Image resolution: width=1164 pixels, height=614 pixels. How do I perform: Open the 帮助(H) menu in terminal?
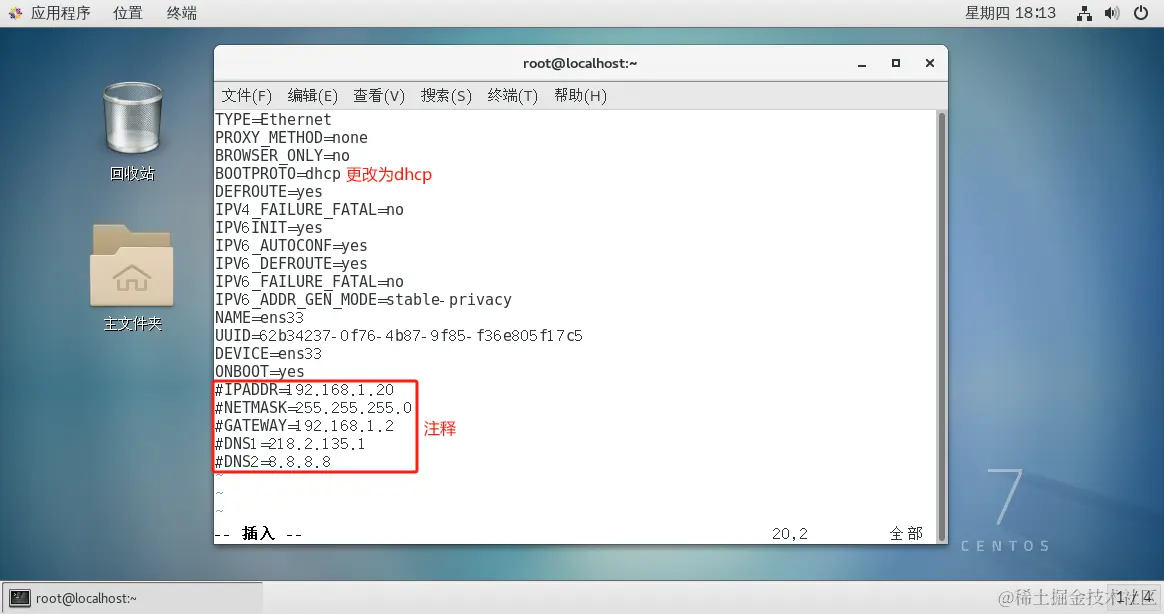581,96
